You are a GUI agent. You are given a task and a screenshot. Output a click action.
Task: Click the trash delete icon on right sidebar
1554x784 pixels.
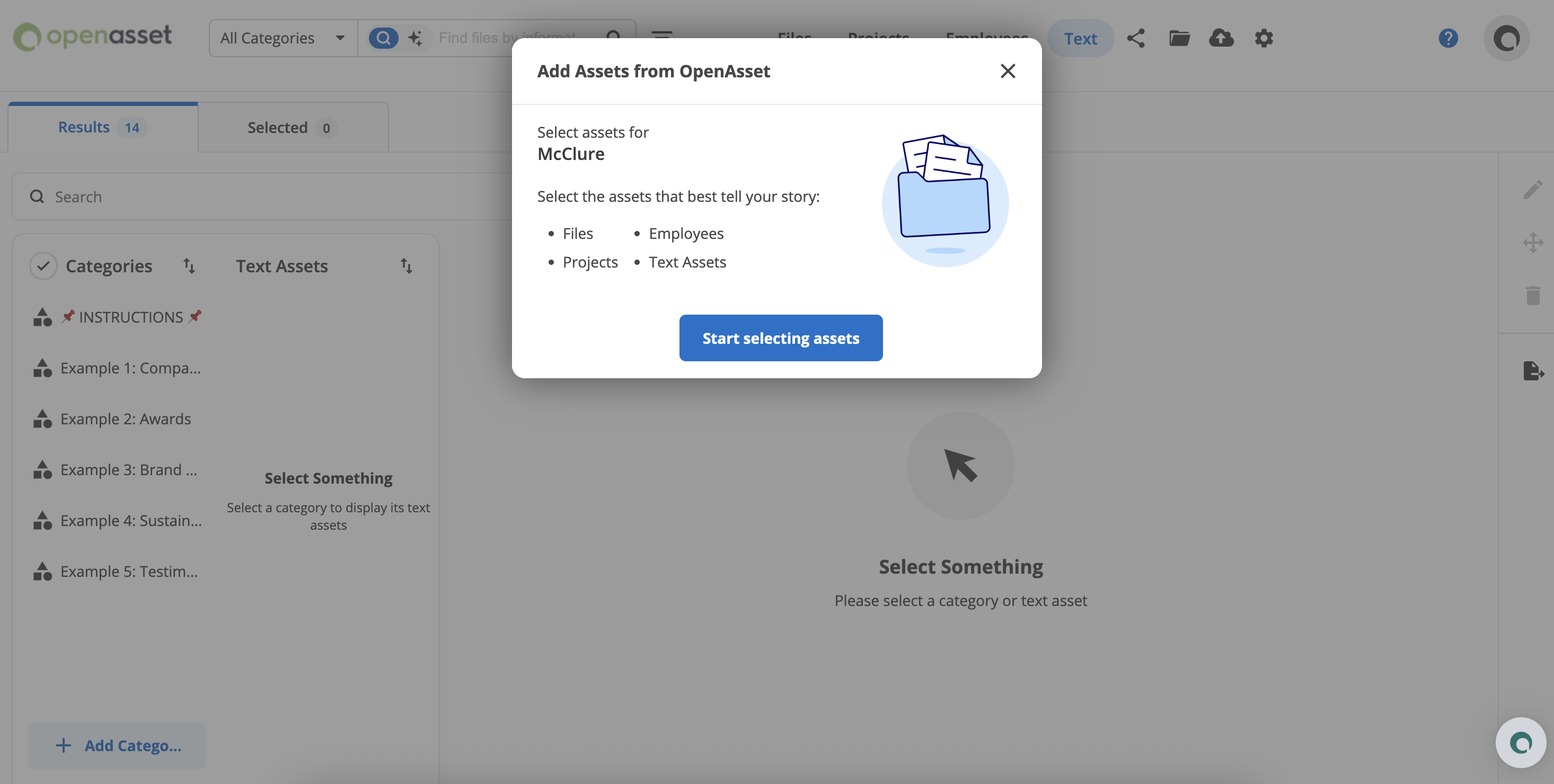tap(1532, 296)
